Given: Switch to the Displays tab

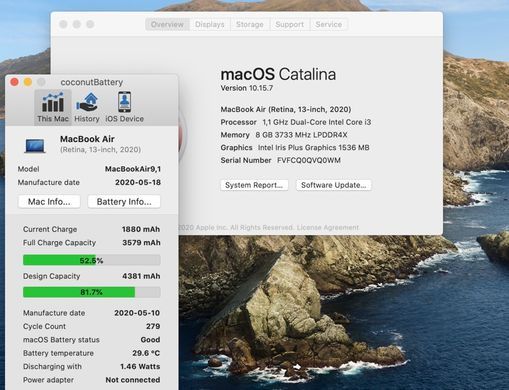Looking at the screenshot, I should (210, 24).
